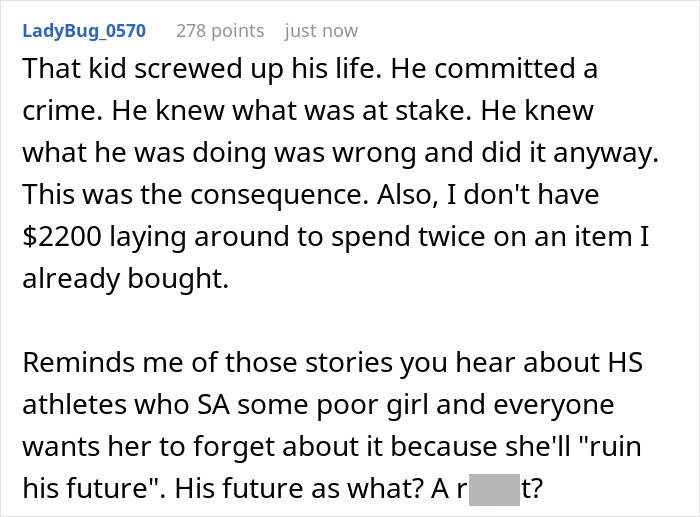Viewport: 700px width, 517px height.
Task: Click the words 'already bought.'
Action: (125, 279)
